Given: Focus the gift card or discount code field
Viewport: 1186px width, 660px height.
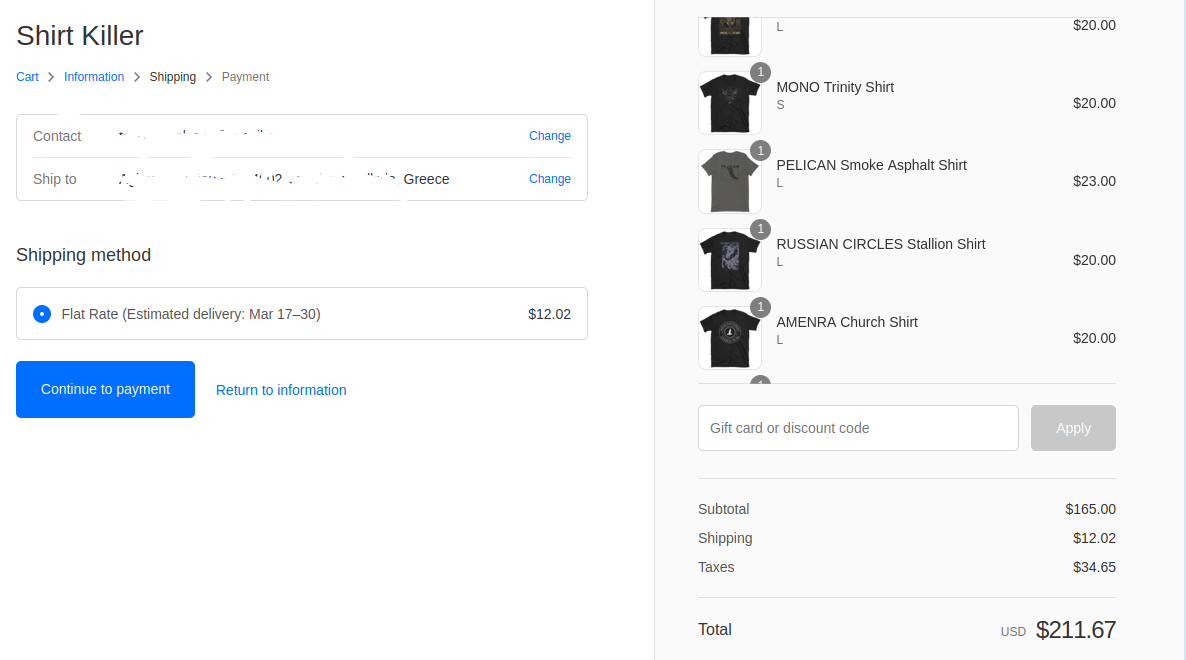Looking at the screenshot, I should [x=858, y=428].
